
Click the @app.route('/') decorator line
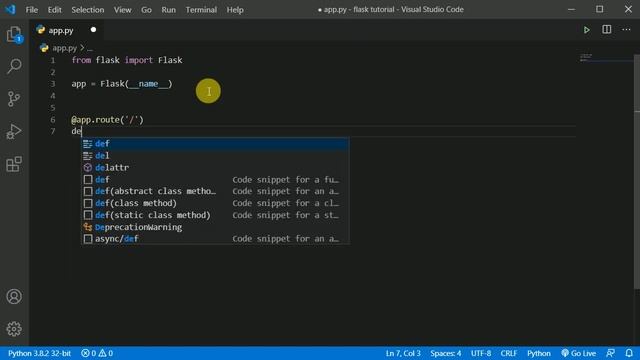pos(107,120)
